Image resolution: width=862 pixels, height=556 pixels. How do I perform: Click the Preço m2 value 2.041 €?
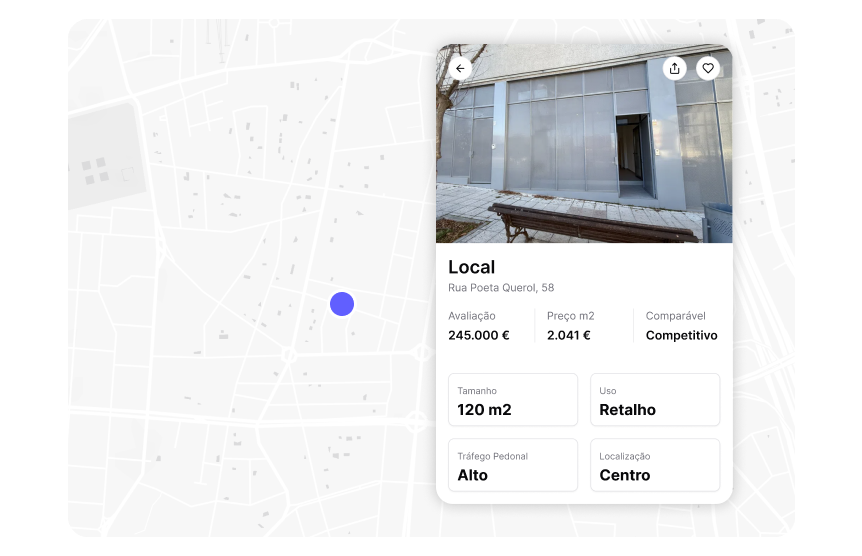pos(568,335)
